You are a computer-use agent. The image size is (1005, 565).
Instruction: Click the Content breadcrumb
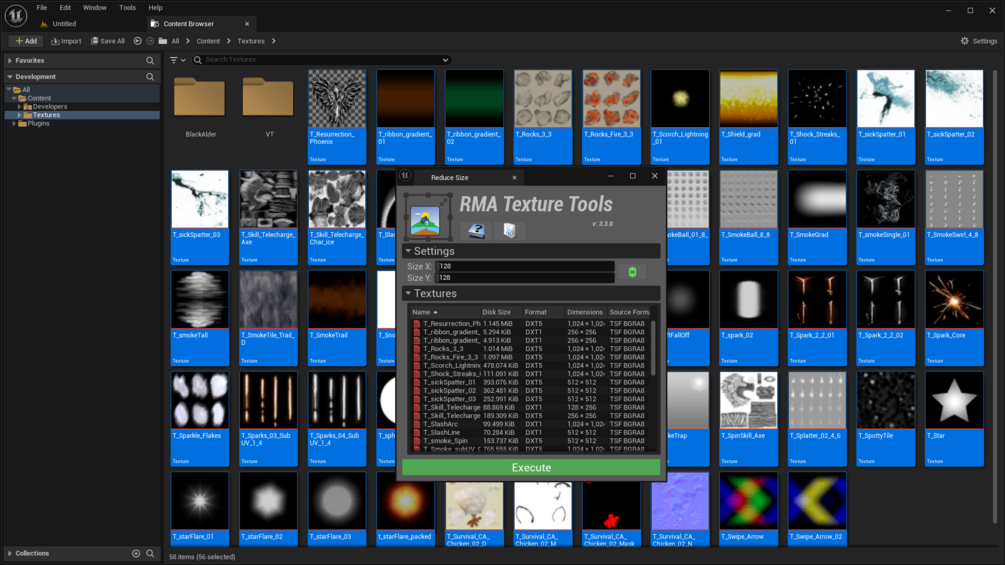point(208,41)
